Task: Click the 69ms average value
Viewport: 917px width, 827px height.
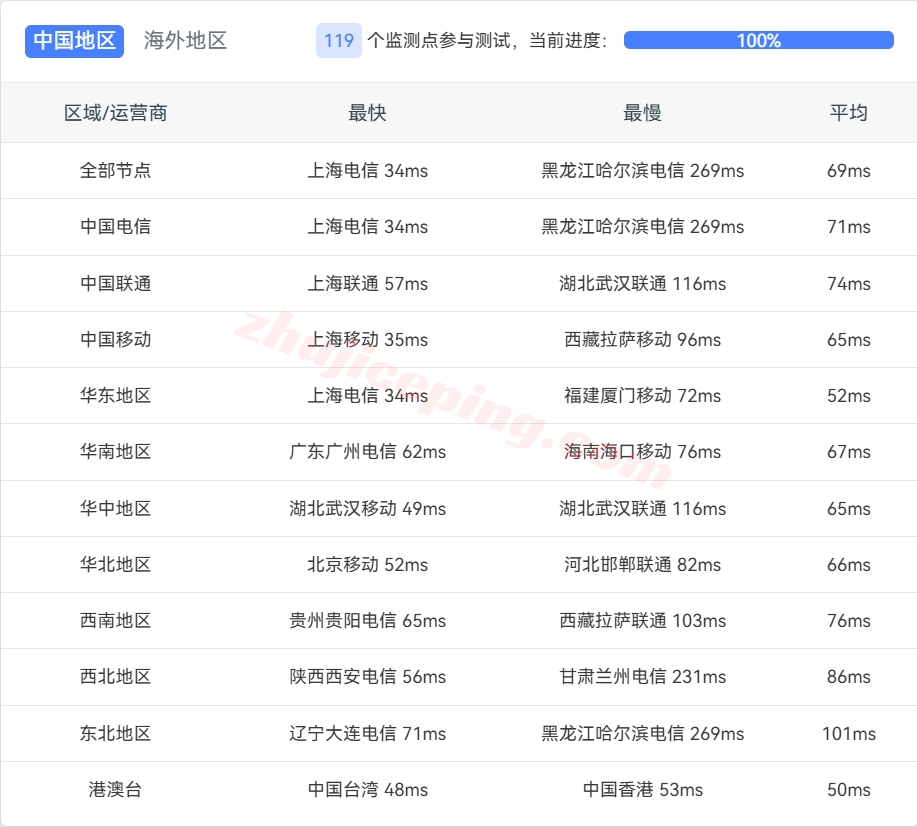Action: coord(849,171)
